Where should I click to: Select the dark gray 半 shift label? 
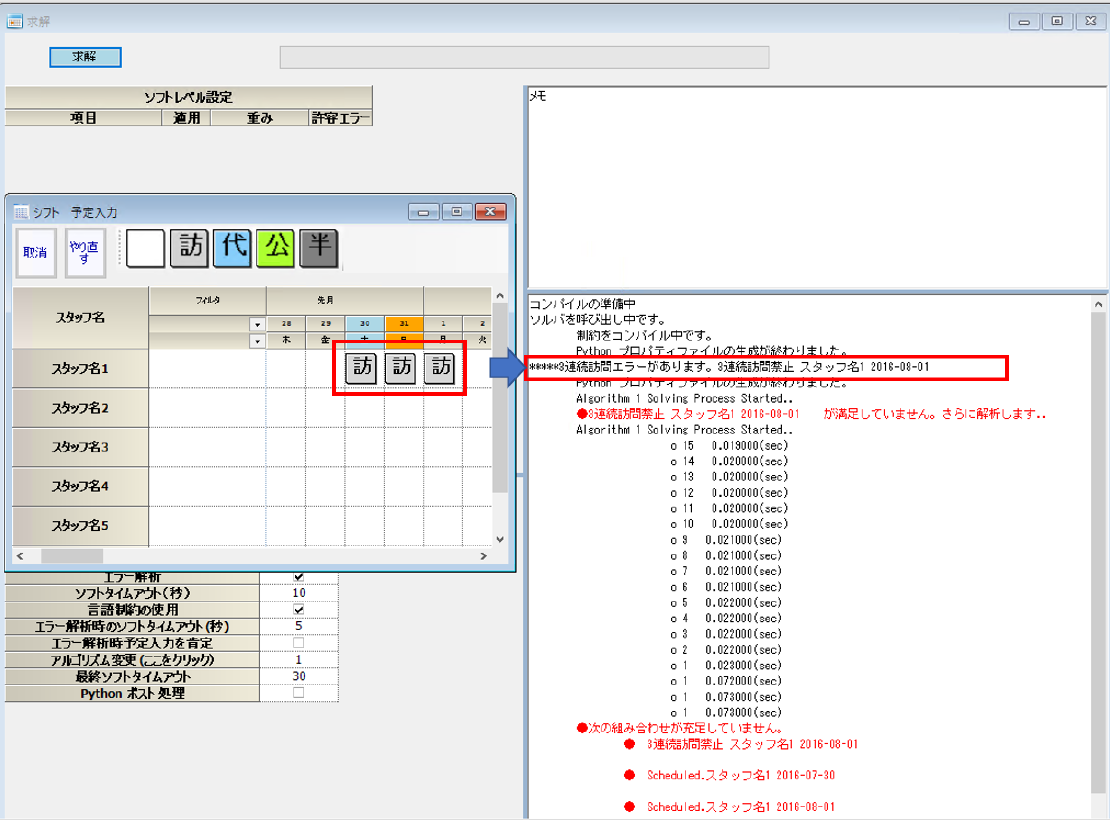pyautogui.click(x=319, y=249)
